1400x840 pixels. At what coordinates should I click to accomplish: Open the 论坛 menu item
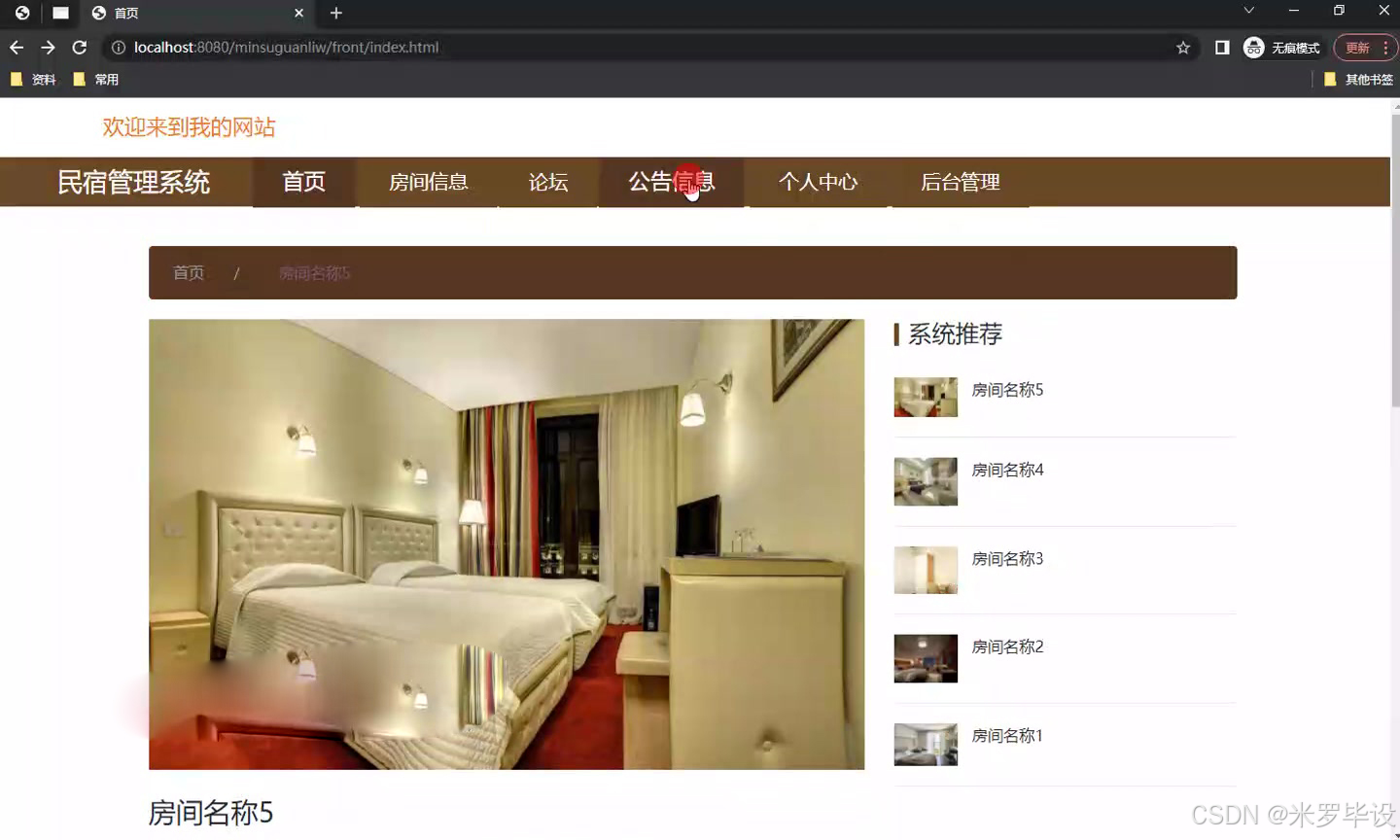tap(547, 182)
